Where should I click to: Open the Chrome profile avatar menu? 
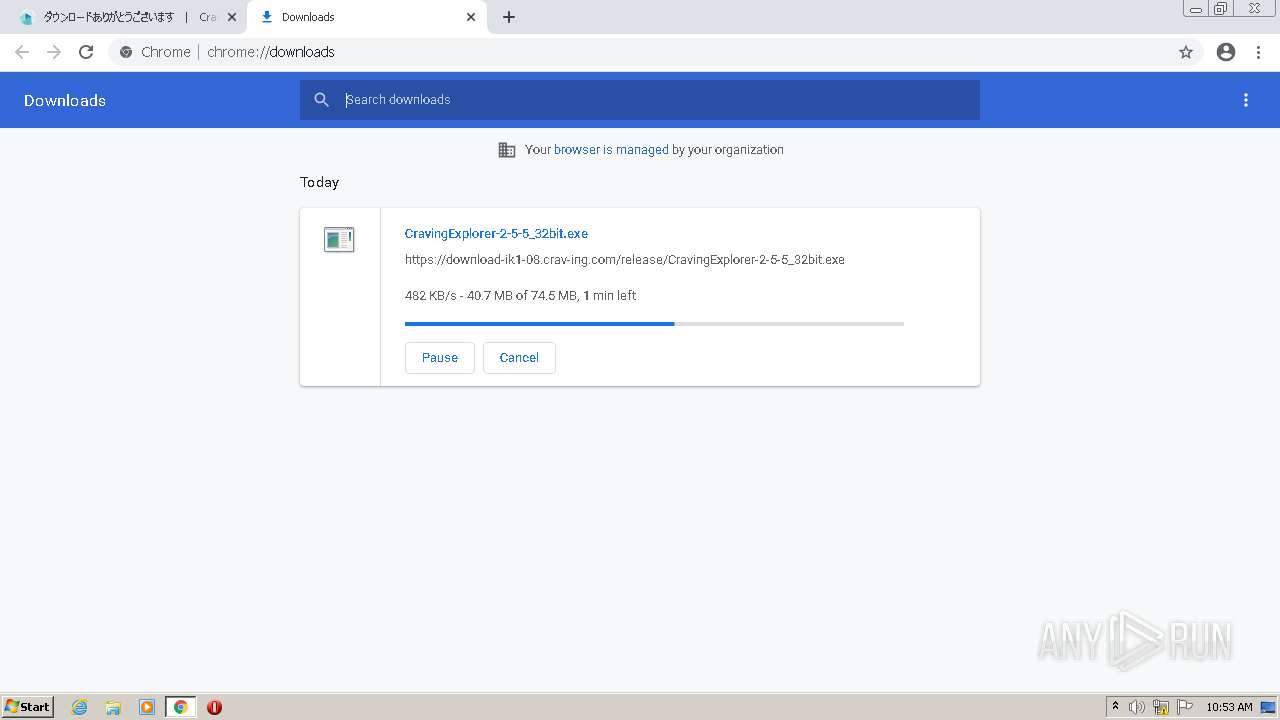[x=1226, y=52]
